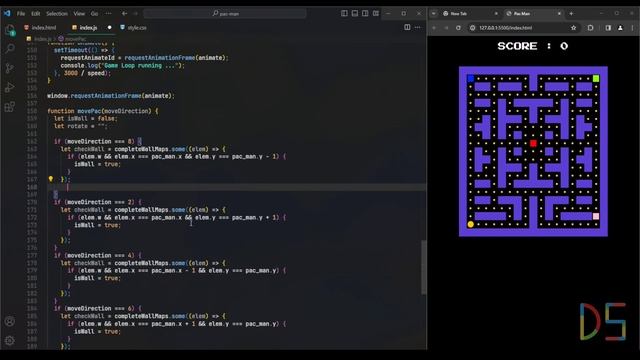Click index.js in the breadcrumb
This screenshot has width=640, height=360.
pyautogui.click(x=42, y=39)
